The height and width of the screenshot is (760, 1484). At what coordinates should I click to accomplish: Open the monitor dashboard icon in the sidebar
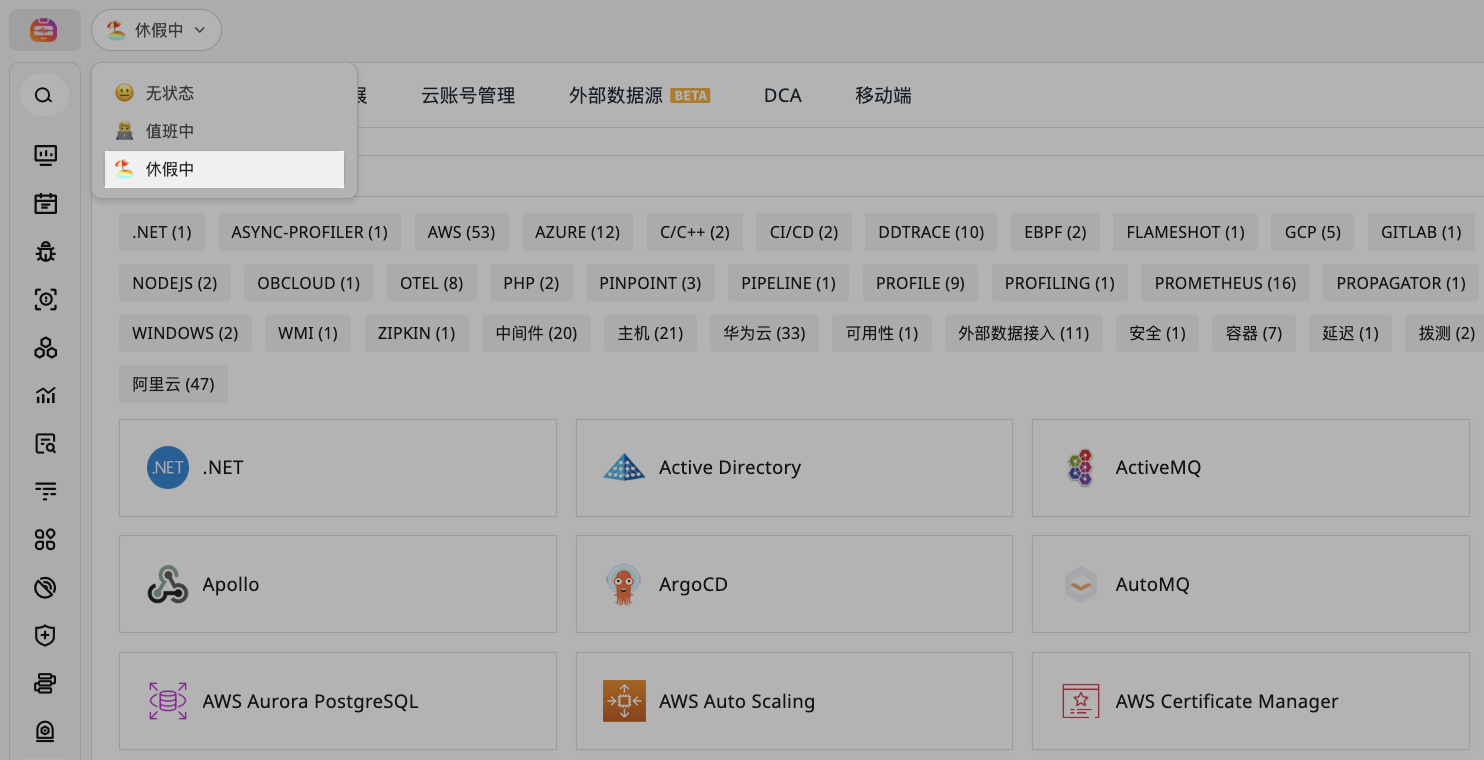point(45,155)
